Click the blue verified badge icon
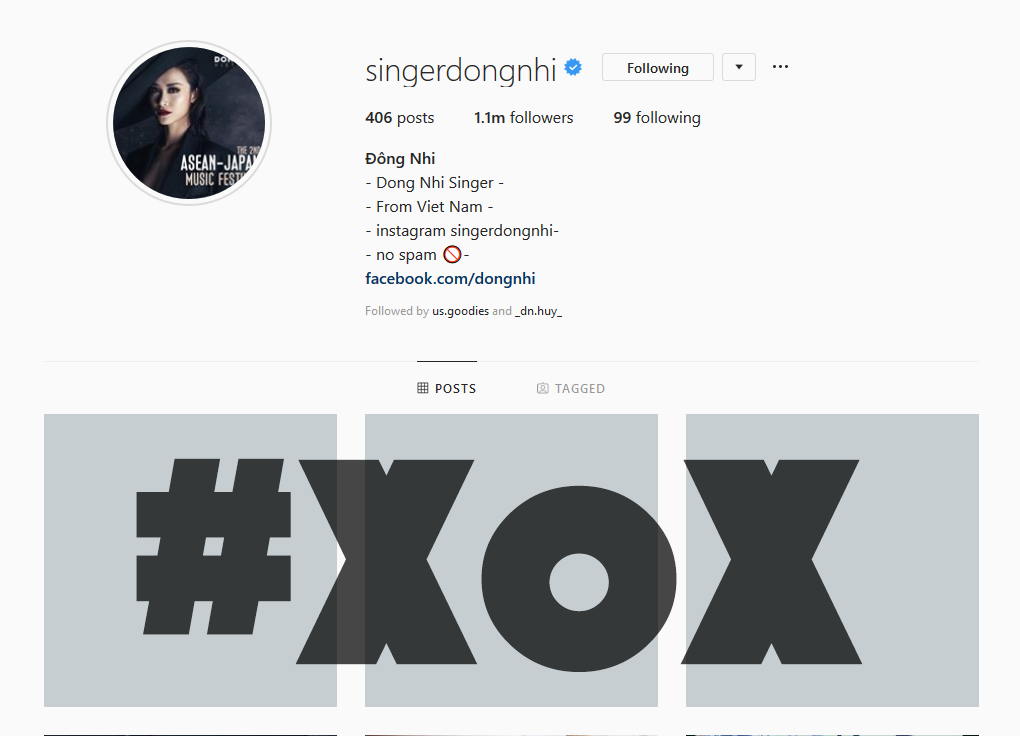The height and width of the screenshot is (736, 1020). 573,67
